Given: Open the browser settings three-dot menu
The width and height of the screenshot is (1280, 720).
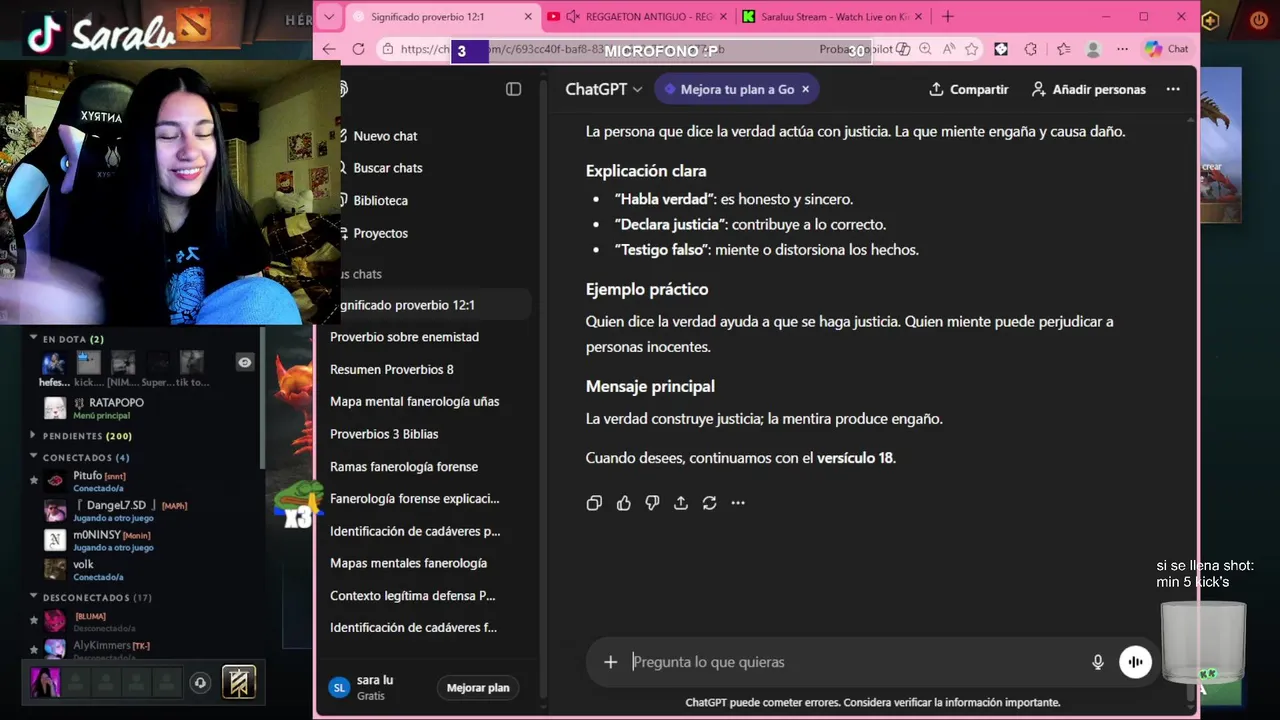Looking at the screenshot, I should pos(1121,49).
